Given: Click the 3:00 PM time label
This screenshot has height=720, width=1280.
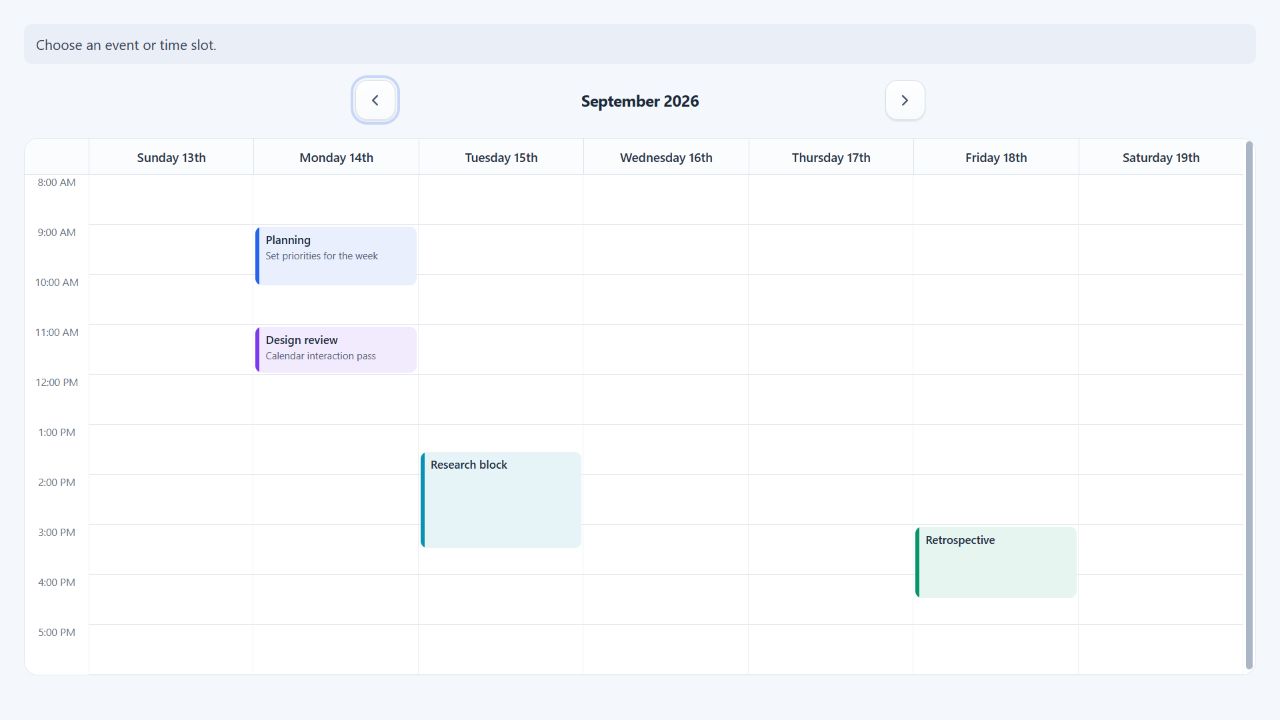Looking at the screenshot, I should (57, 533).
